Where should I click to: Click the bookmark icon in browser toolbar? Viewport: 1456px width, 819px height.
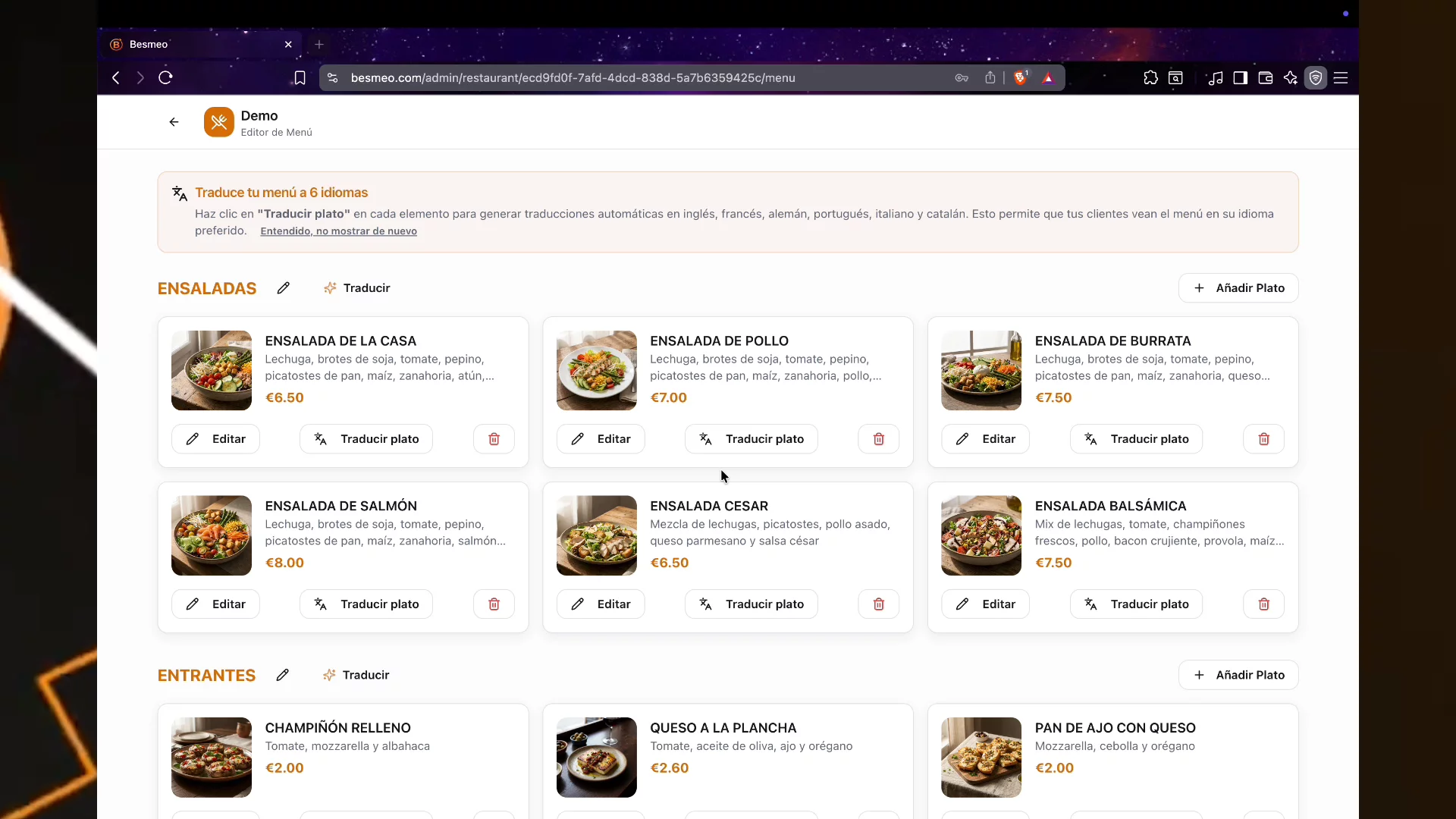pos(300,77)
